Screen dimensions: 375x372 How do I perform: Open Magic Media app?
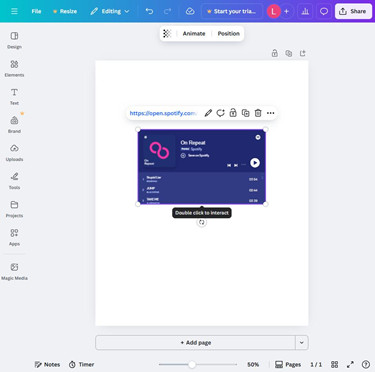(x=14, y=271)
